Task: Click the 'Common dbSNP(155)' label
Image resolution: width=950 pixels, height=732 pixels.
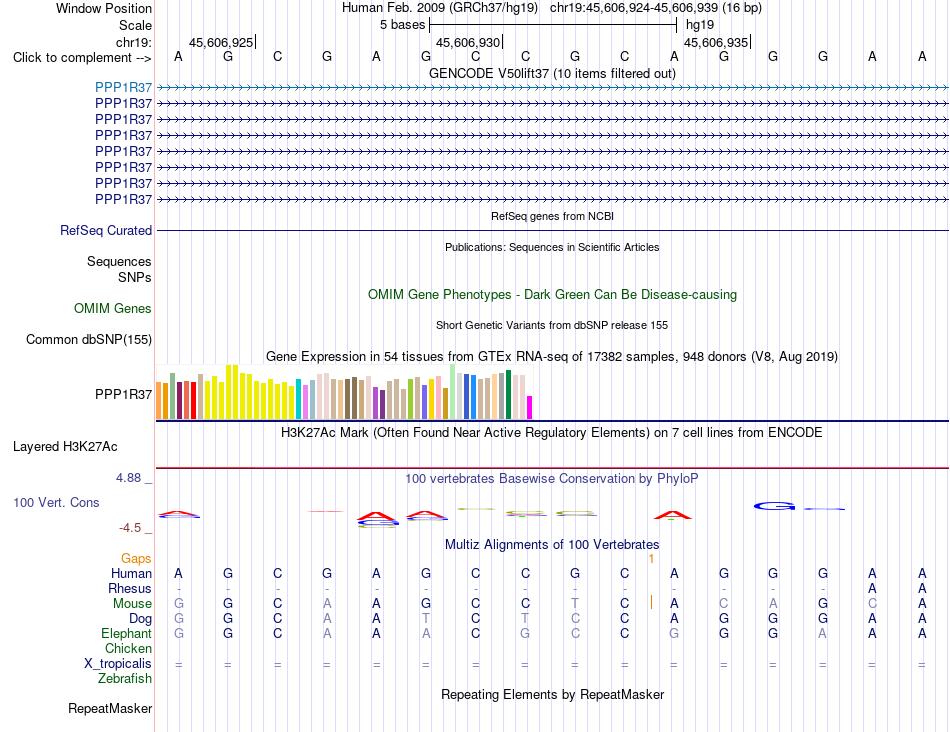Action: click(x=88, y=339)
